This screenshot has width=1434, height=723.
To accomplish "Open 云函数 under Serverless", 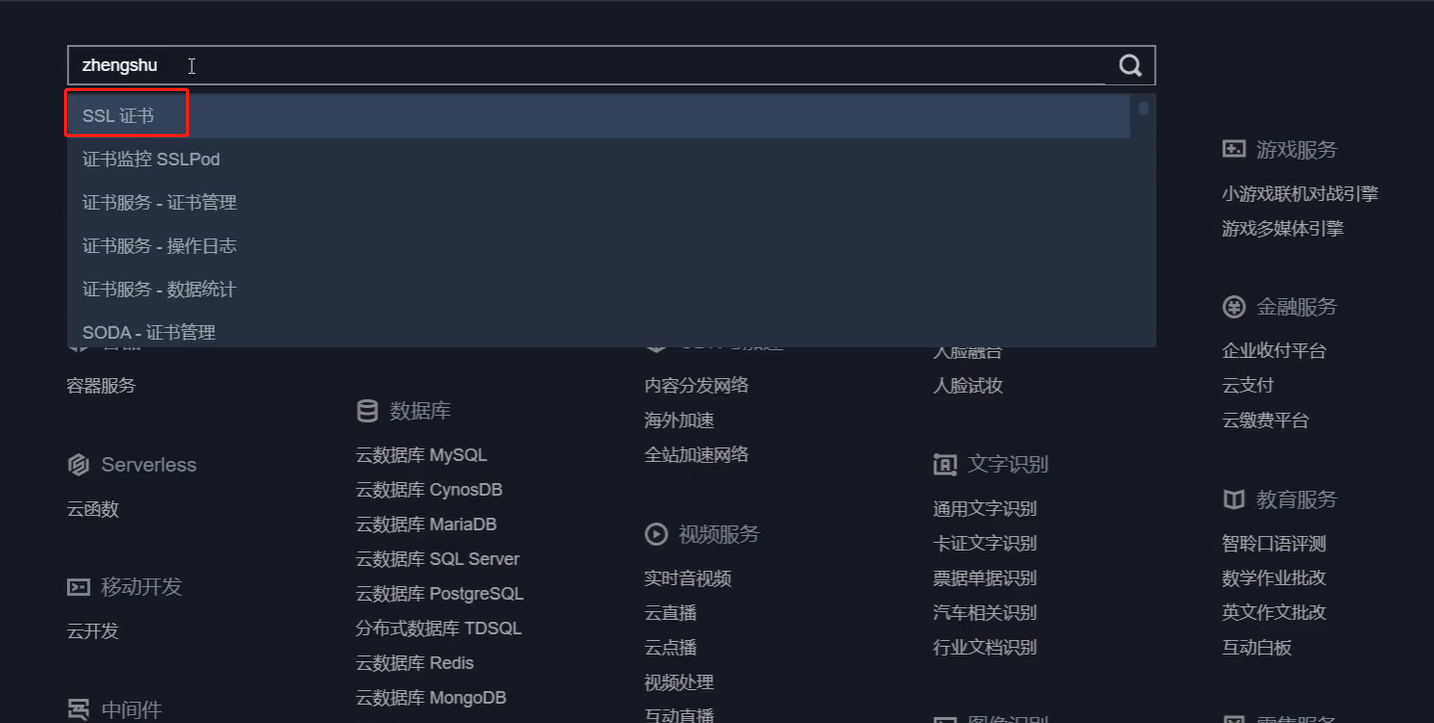I will [93, 509].
